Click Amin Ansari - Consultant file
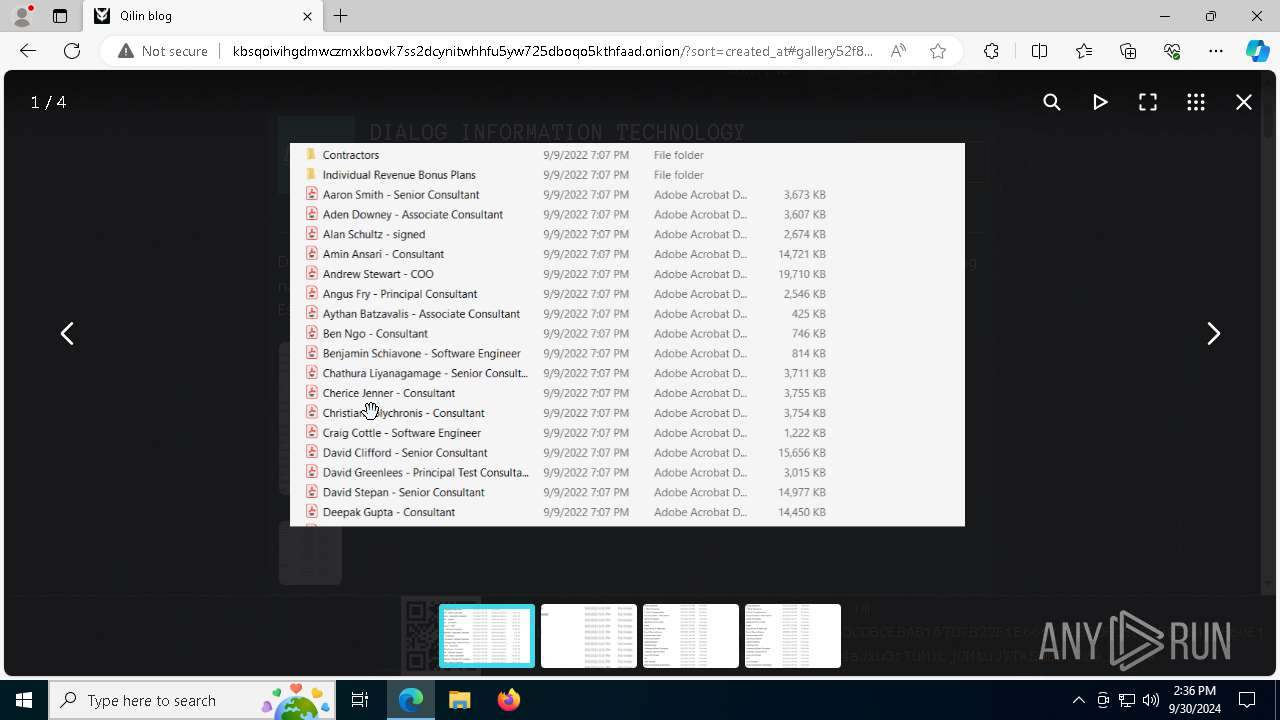The image size is (1280, 720). pos(627,254)
